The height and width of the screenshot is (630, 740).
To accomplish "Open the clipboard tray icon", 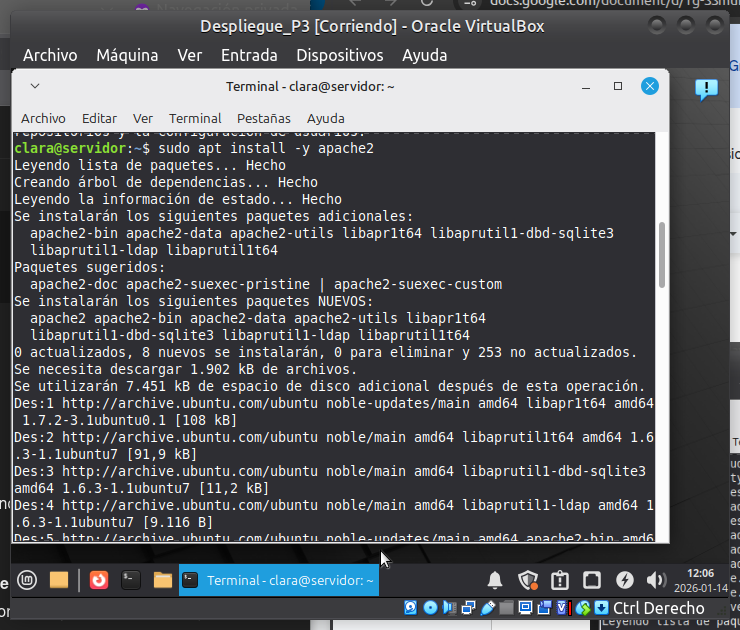I will coord(560,580).
